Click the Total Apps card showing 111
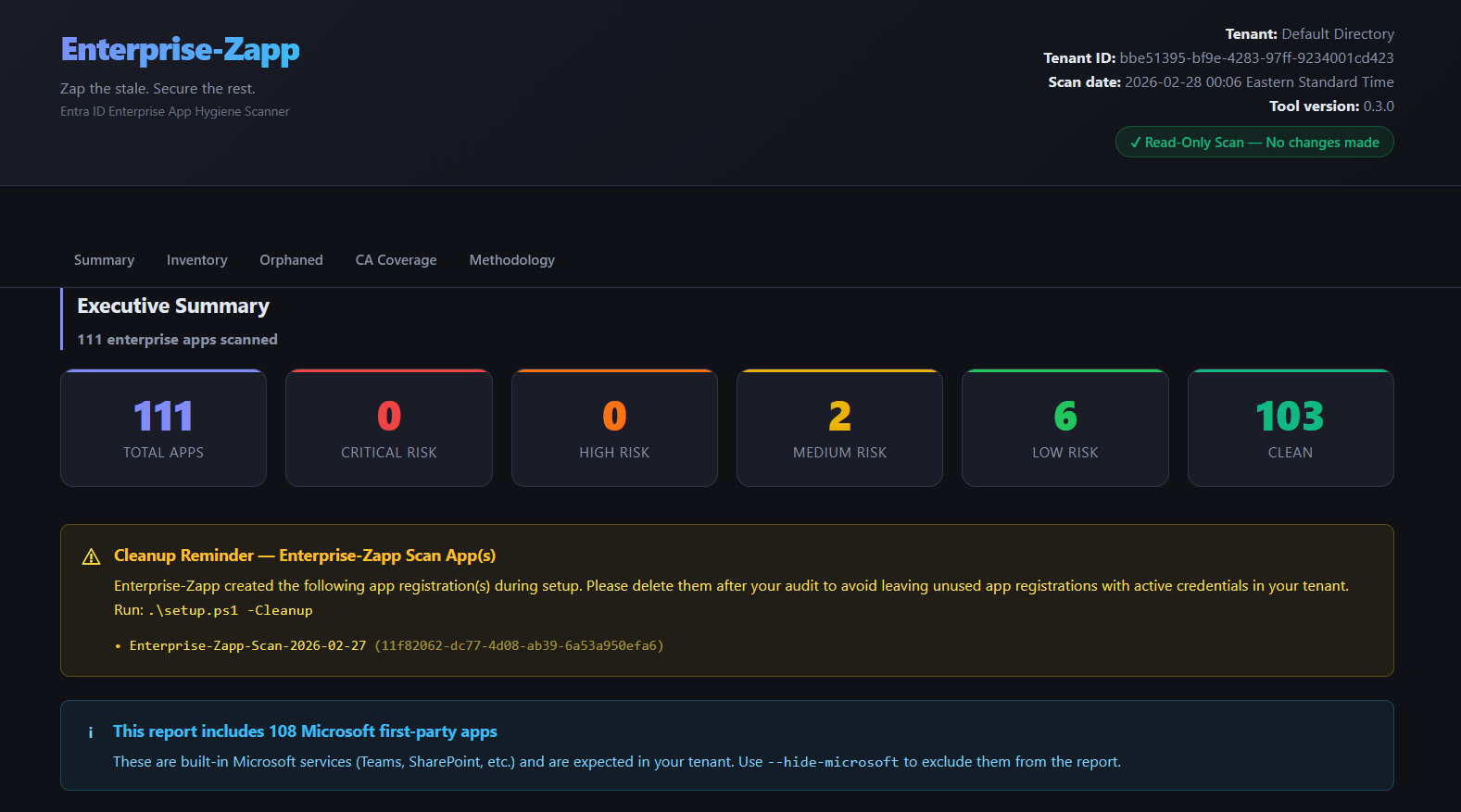Screen dimensions: 1461x812 pyautogui.click(x=163, y=428)
